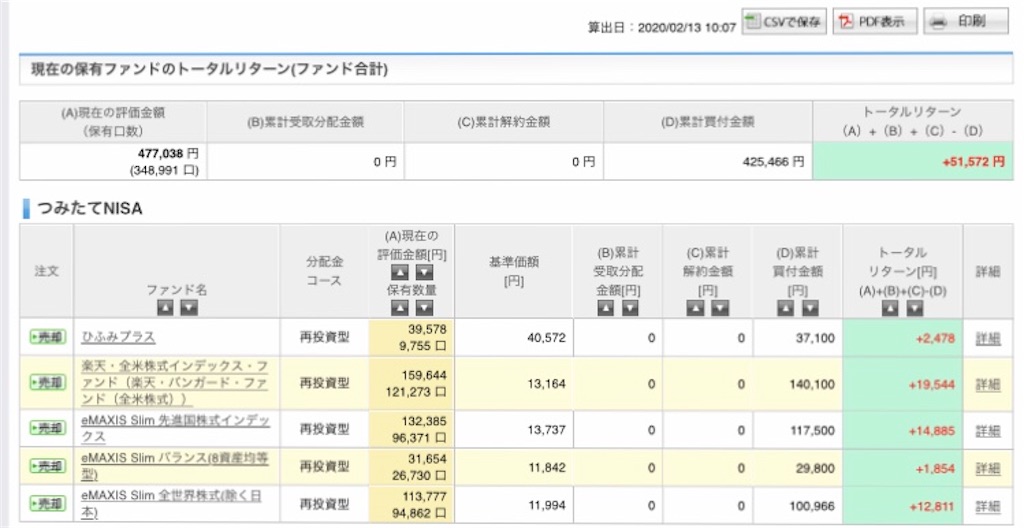This screenshot has width=1024, height=528.
Task: Click base price 13,737
Action: 546,430
